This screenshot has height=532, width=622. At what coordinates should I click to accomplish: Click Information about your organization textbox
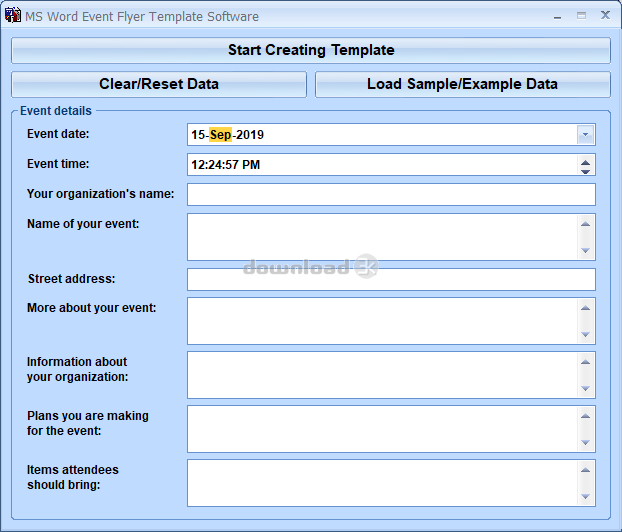tap(380, 375)
